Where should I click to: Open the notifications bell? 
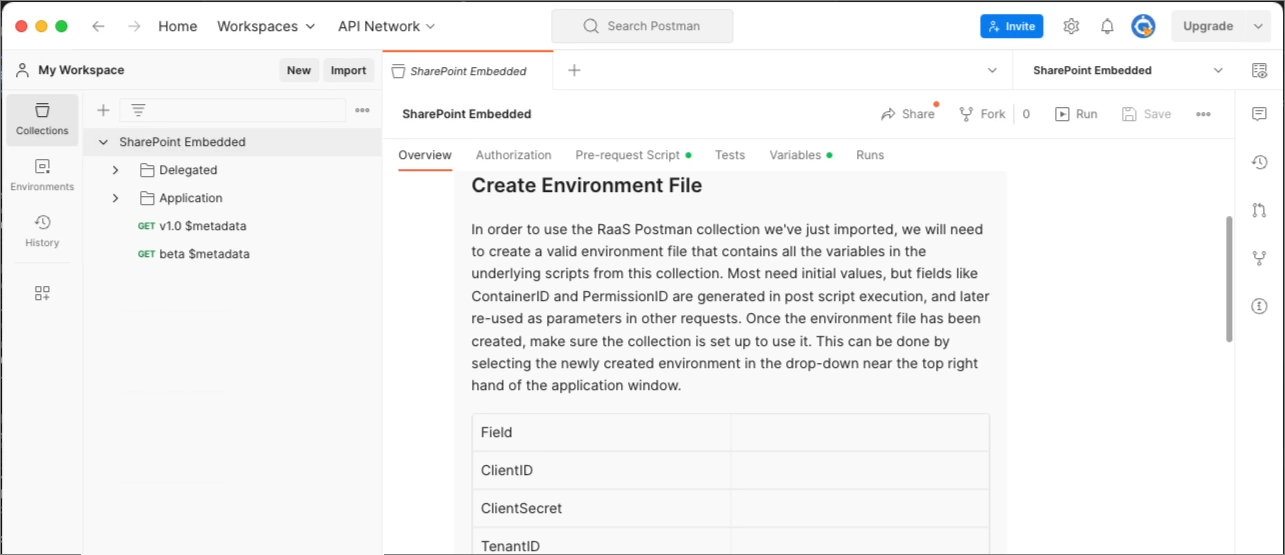click(1107, 26)
